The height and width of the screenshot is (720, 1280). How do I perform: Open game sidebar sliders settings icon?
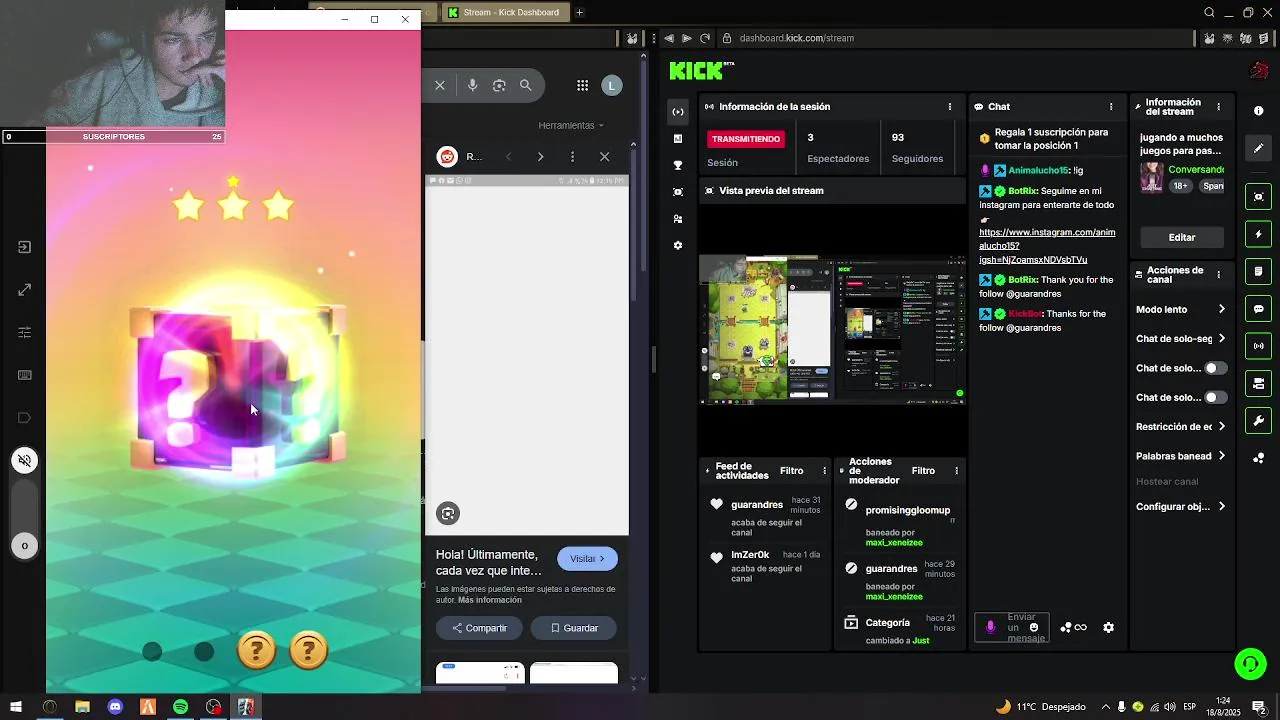pos(25,333)
